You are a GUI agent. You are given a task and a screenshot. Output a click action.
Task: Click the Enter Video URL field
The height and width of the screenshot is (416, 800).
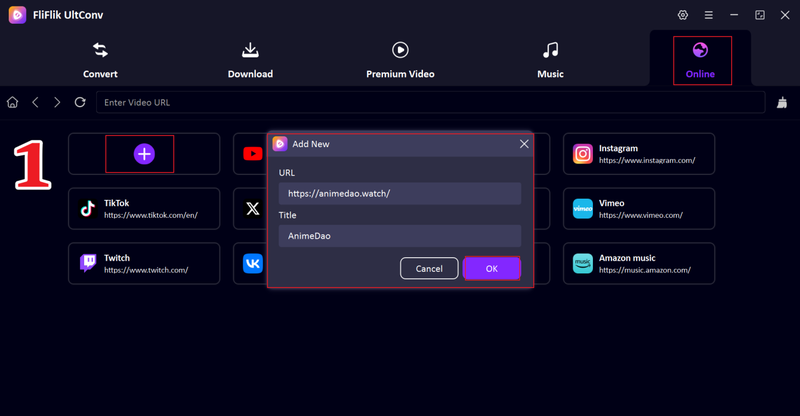pyautogui.click(x=431, y=102)
